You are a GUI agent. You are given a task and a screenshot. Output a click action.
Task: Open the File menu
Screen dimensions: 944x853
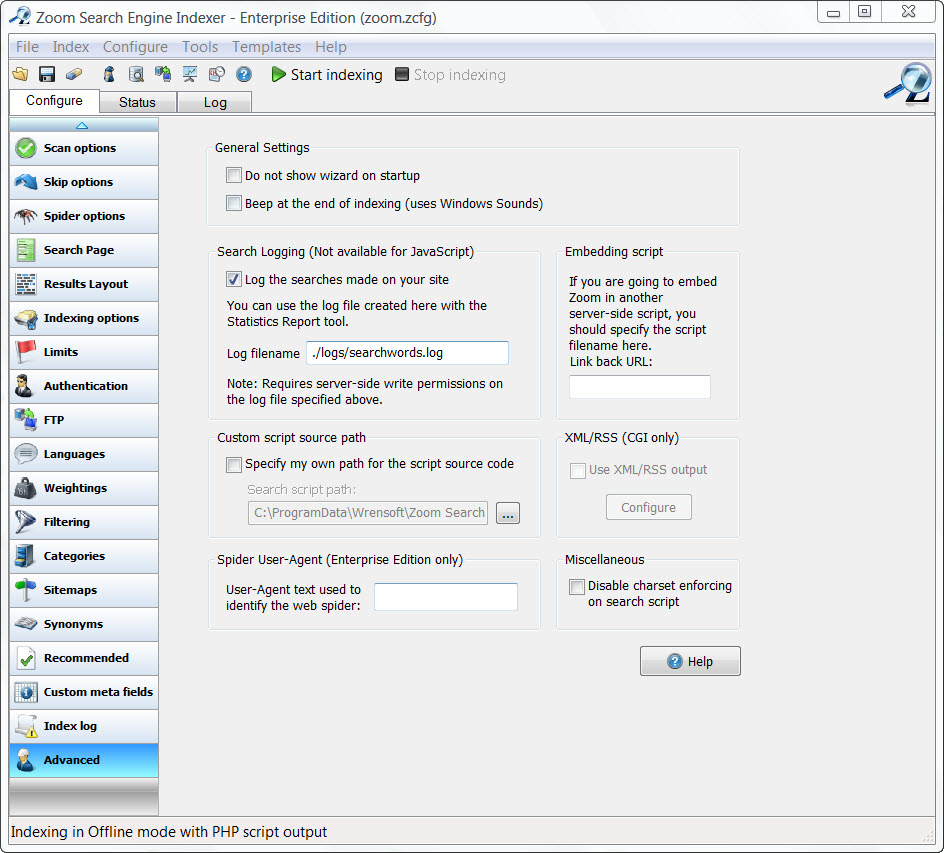point(27,47)
